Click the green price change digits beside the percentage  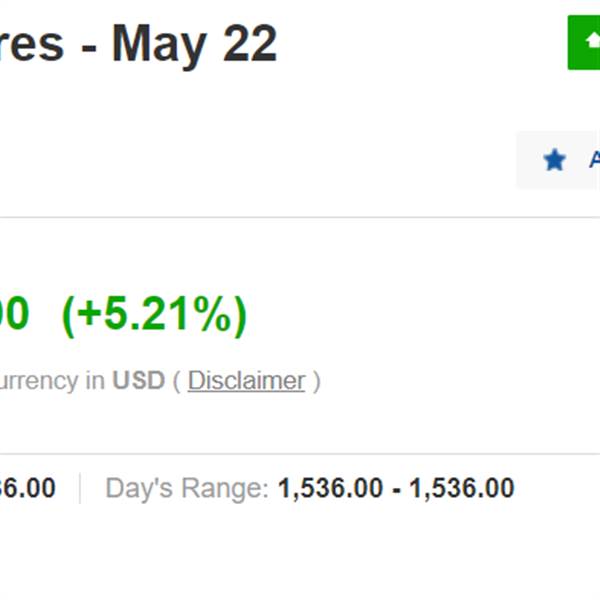click(14, 315)
